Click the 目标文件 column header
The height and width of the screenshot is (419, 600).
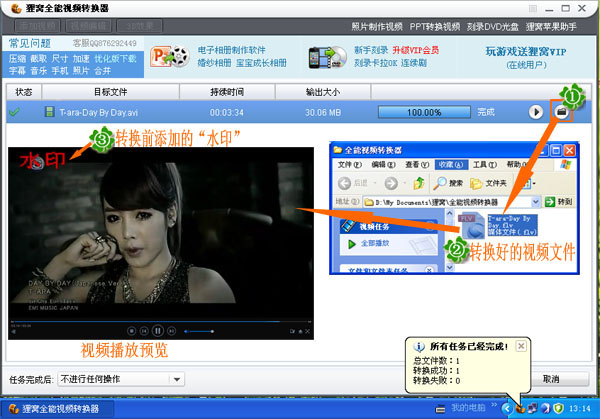111,92
